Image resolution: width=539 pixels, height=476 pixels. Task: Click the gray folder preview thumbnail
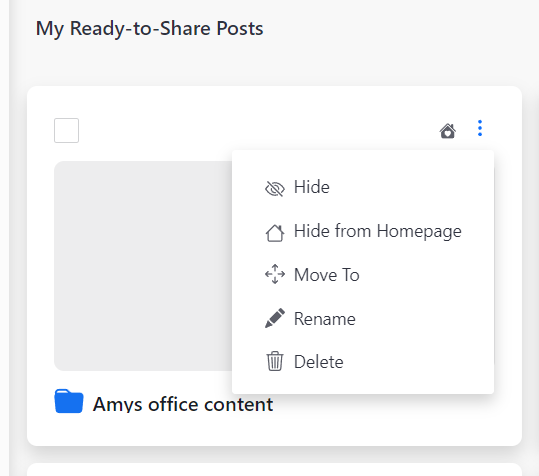tap(143, 266)
